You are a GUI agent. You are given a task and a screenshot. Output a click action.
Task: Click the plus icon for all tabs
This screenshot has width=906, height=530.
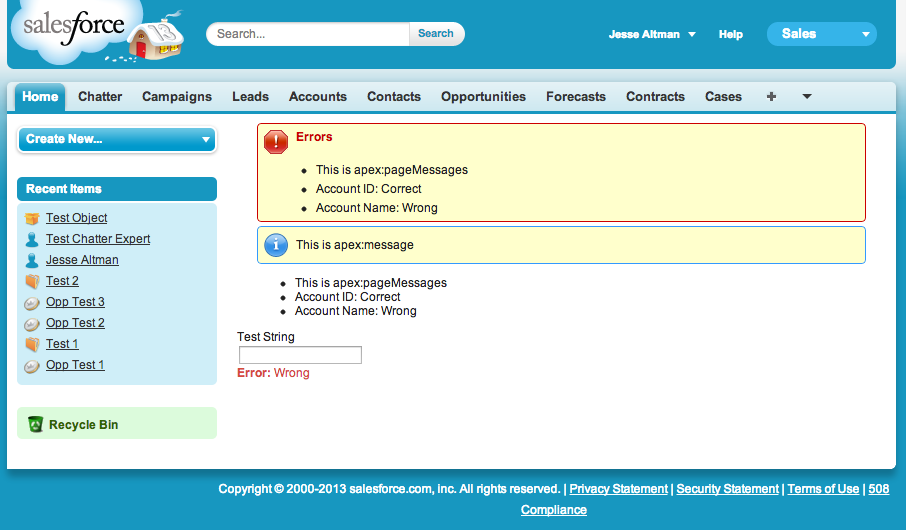[771, 97]
